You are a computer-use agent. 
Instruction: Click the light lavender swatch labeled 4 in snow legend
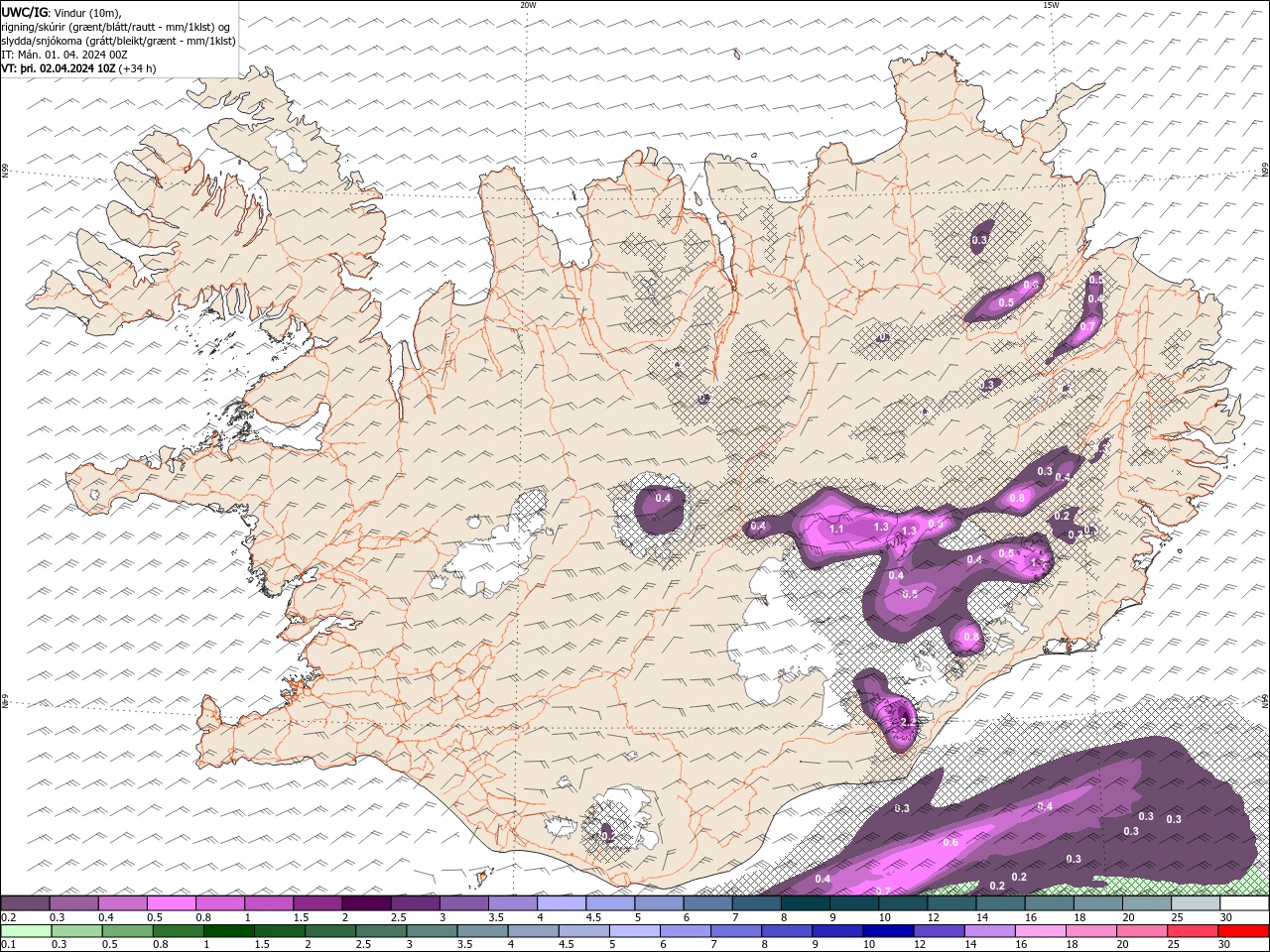[562, 902]
